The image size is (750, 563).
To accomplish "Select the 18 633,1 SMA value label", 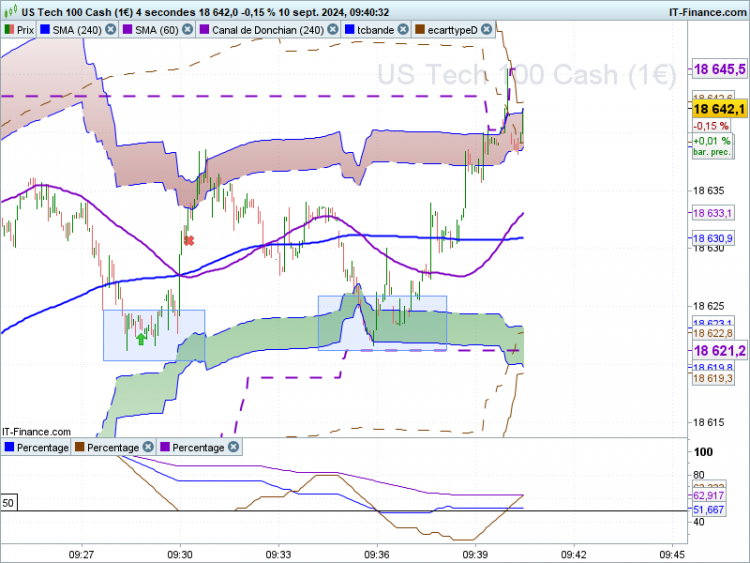I will (712, 213).
